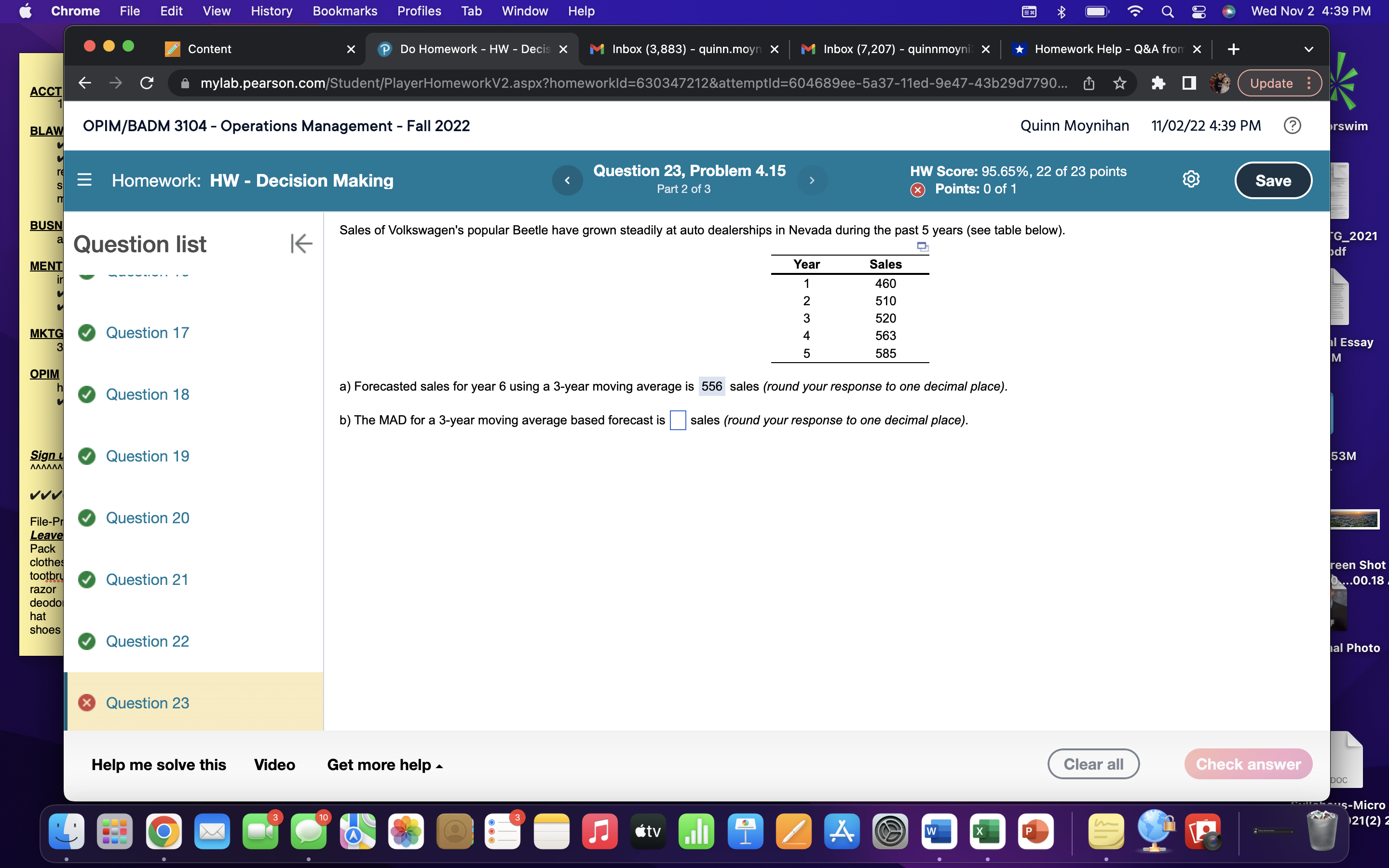The width and height of the screenshot is (1389, 868).
Task: Click the Check answer button
Action: [1248, 763]
